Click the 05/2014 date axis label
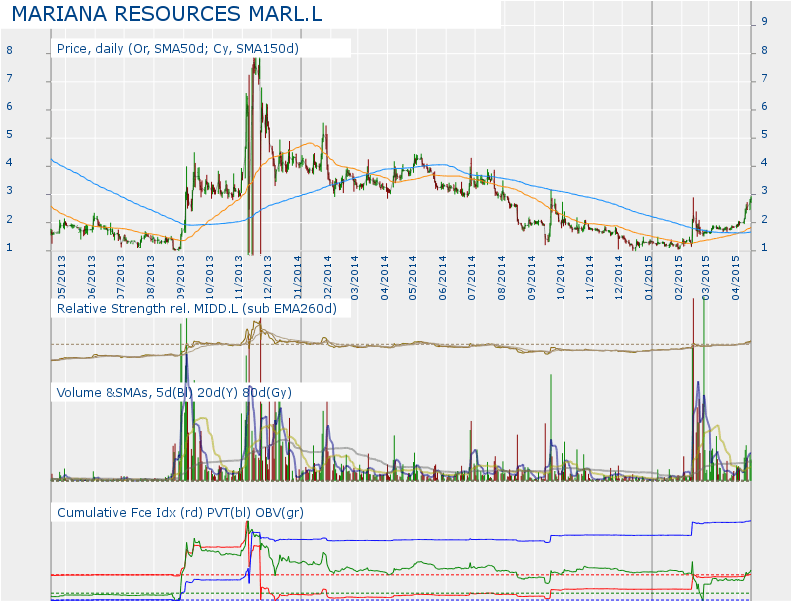This screenshot has width=791, height=601. (413, 278)
